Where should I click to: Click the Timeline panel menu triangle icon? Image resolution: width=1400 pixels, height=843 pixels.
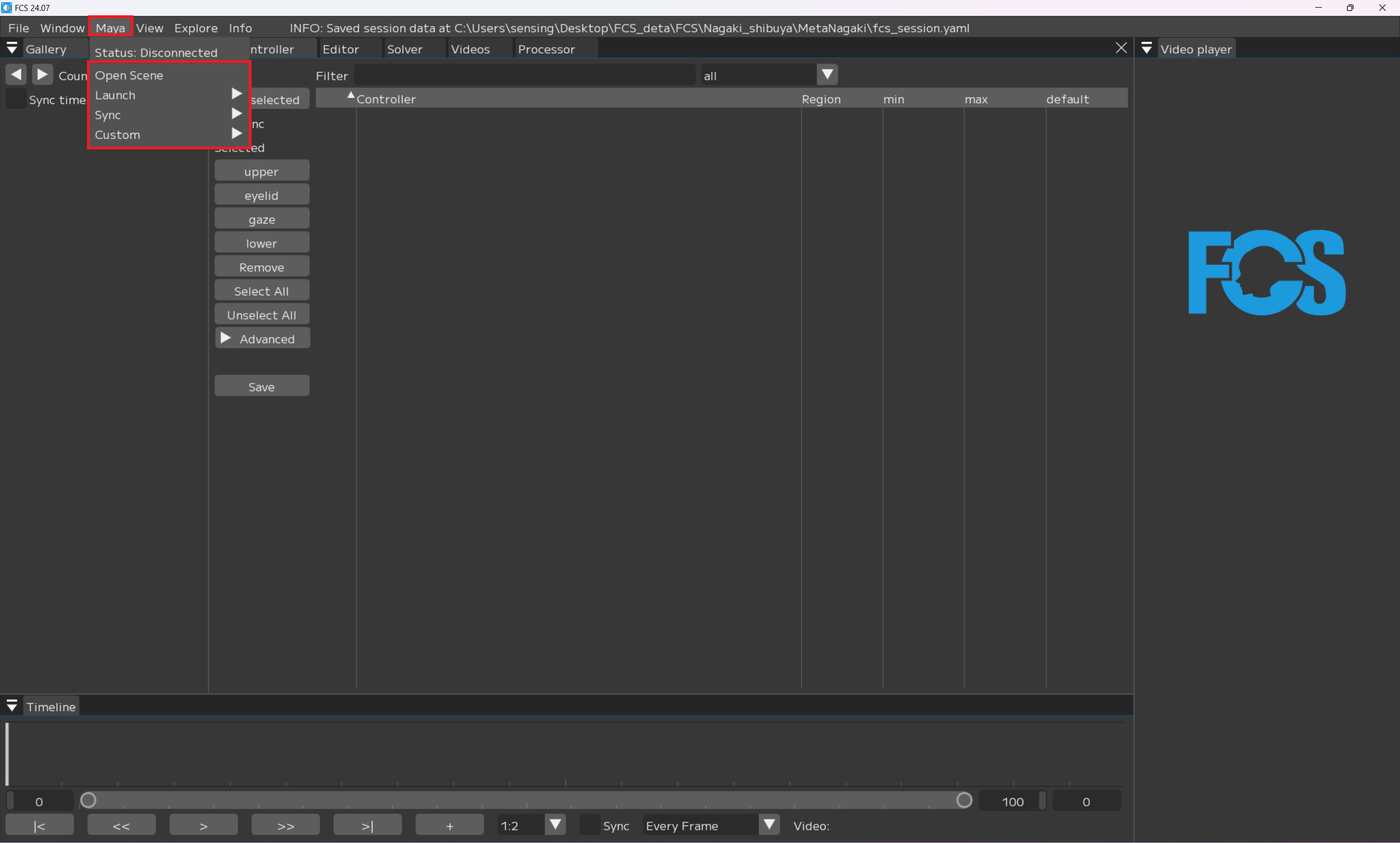11,706
